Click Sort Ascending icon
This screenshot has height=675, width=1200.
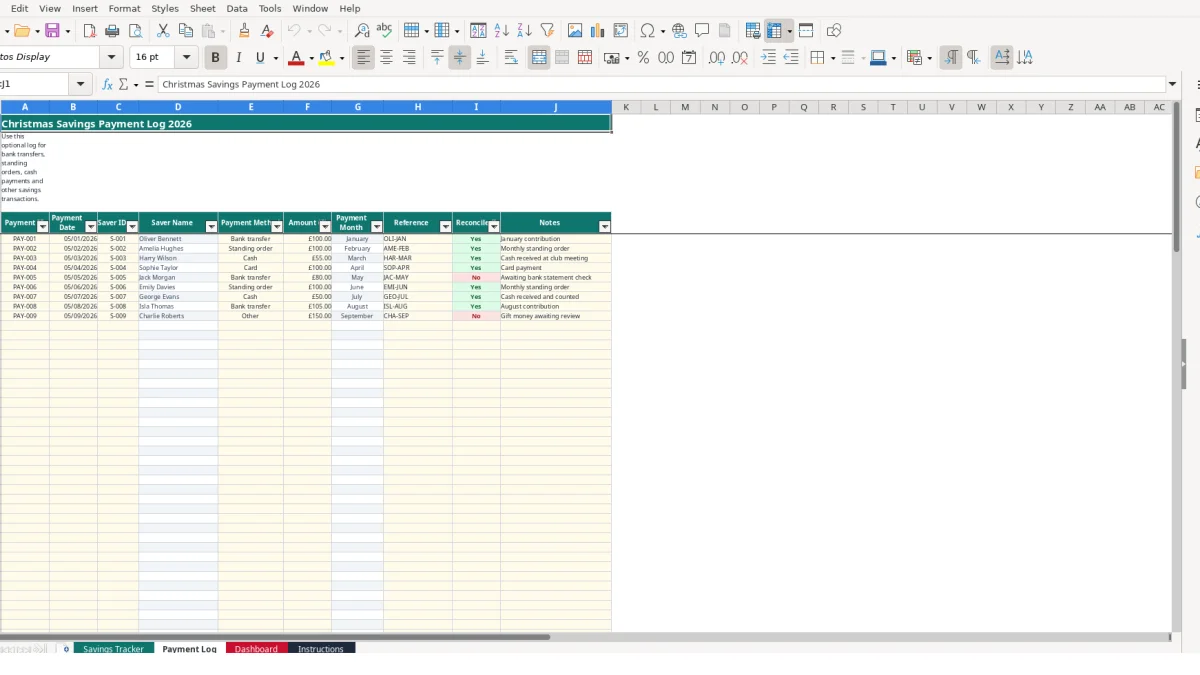(502, 31)
